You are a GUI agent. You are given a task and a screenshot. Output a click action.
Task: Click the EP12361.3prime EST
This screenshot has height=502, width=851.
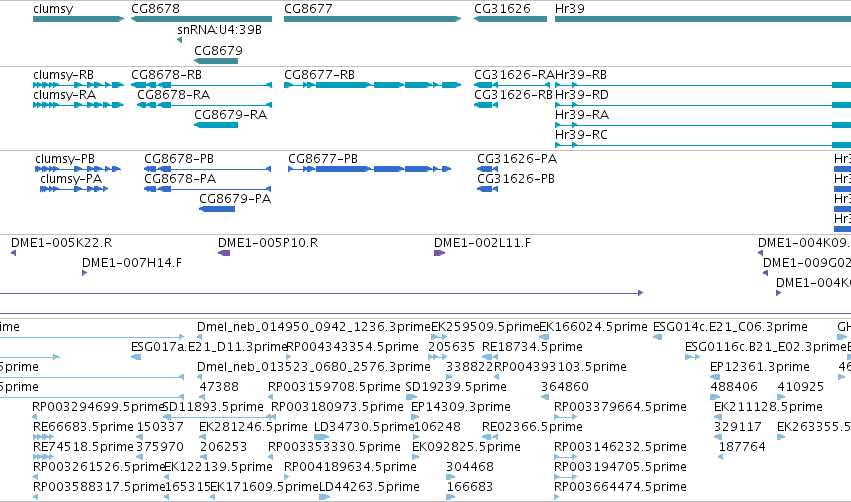click(715, 377)
